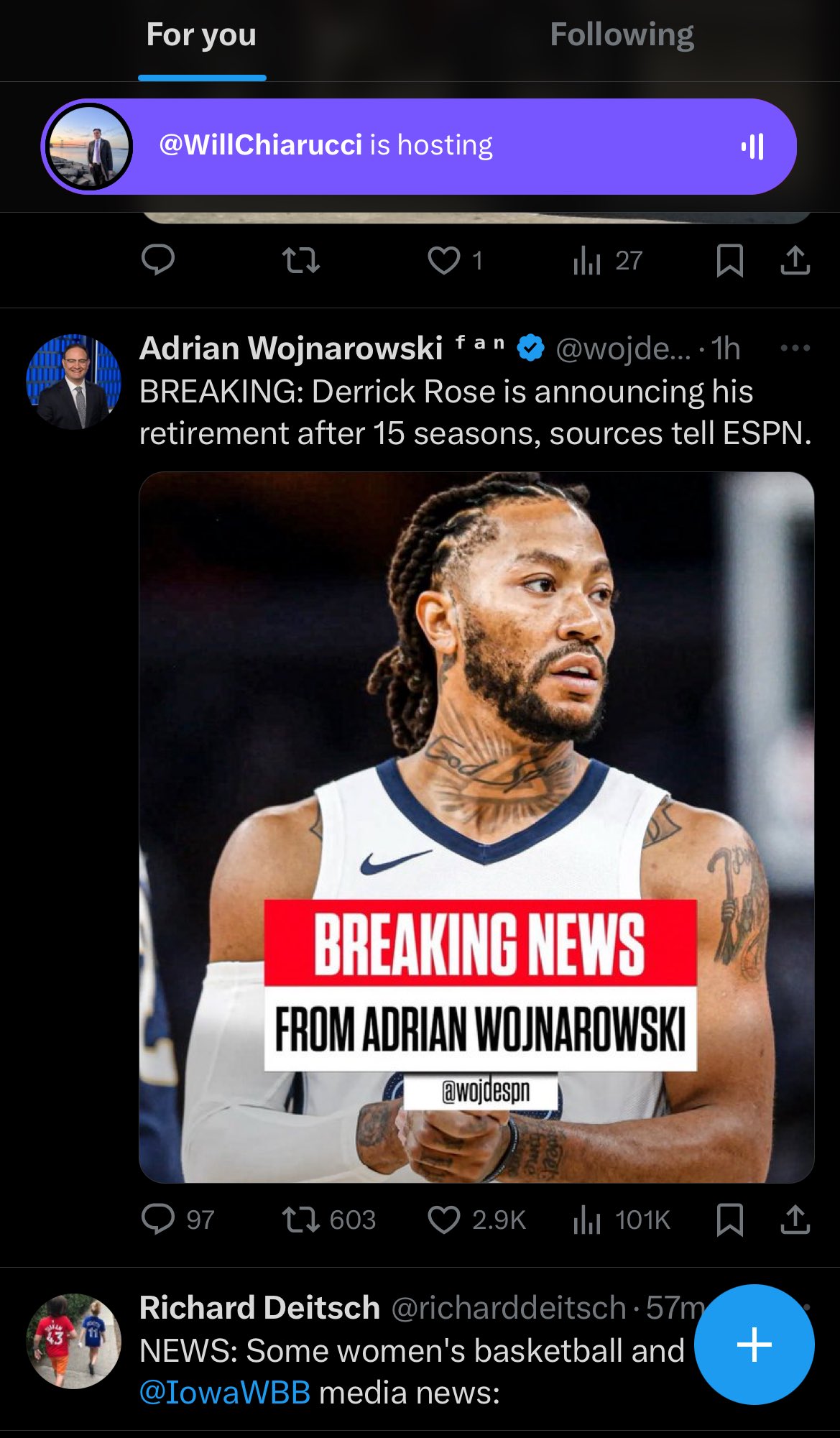Bookmark the top partially visible post
The image size is (840, 1438).
coord(730,260)
